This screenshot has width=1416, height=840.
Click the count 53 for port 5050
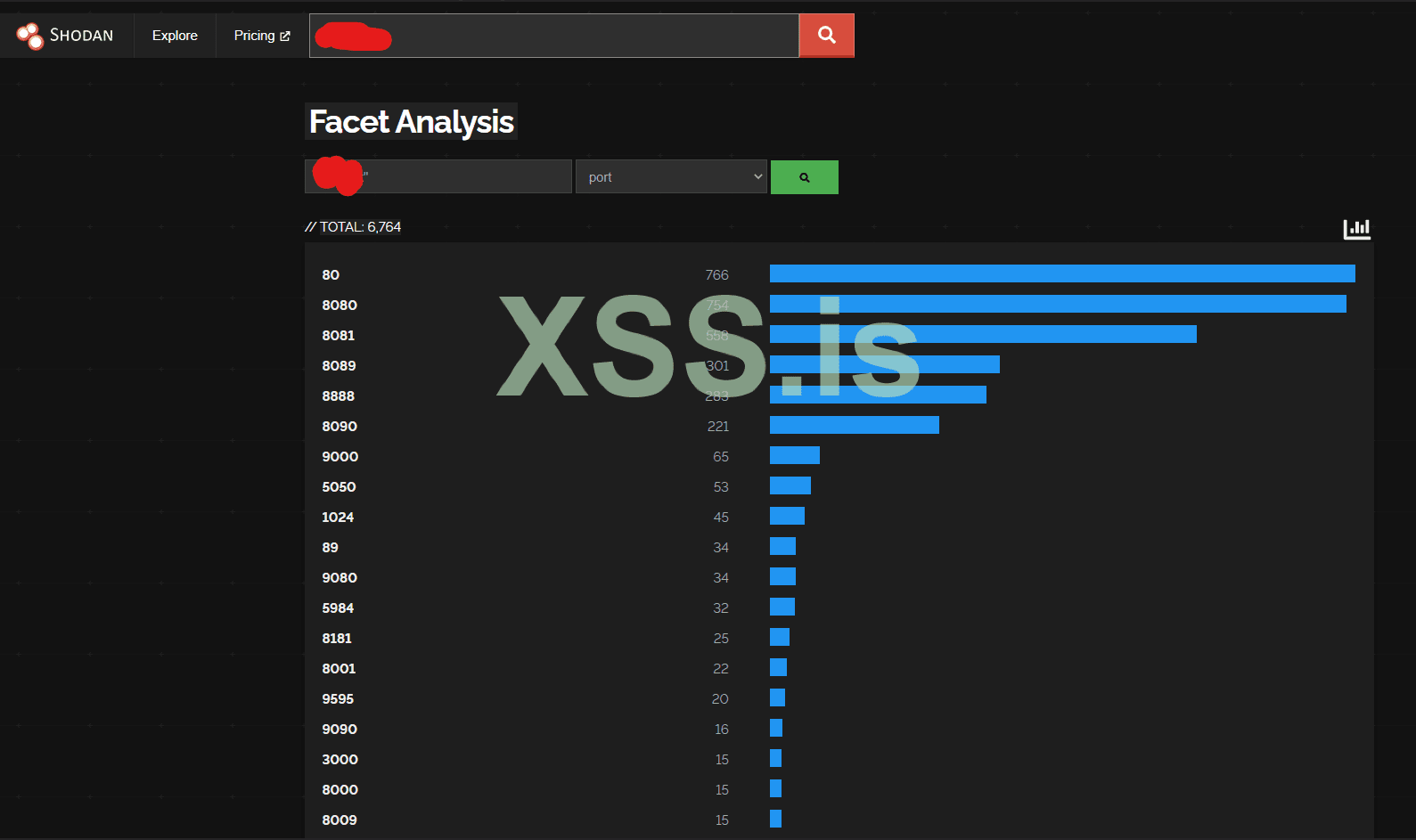(721, 486)
